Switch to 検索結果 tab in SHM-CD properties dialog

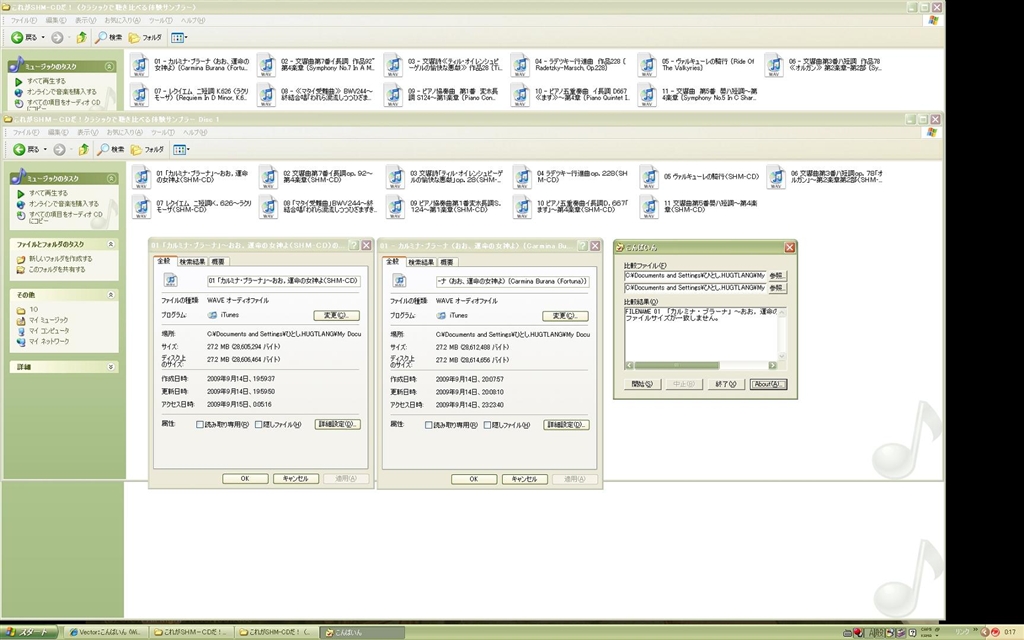click(192, 262)
